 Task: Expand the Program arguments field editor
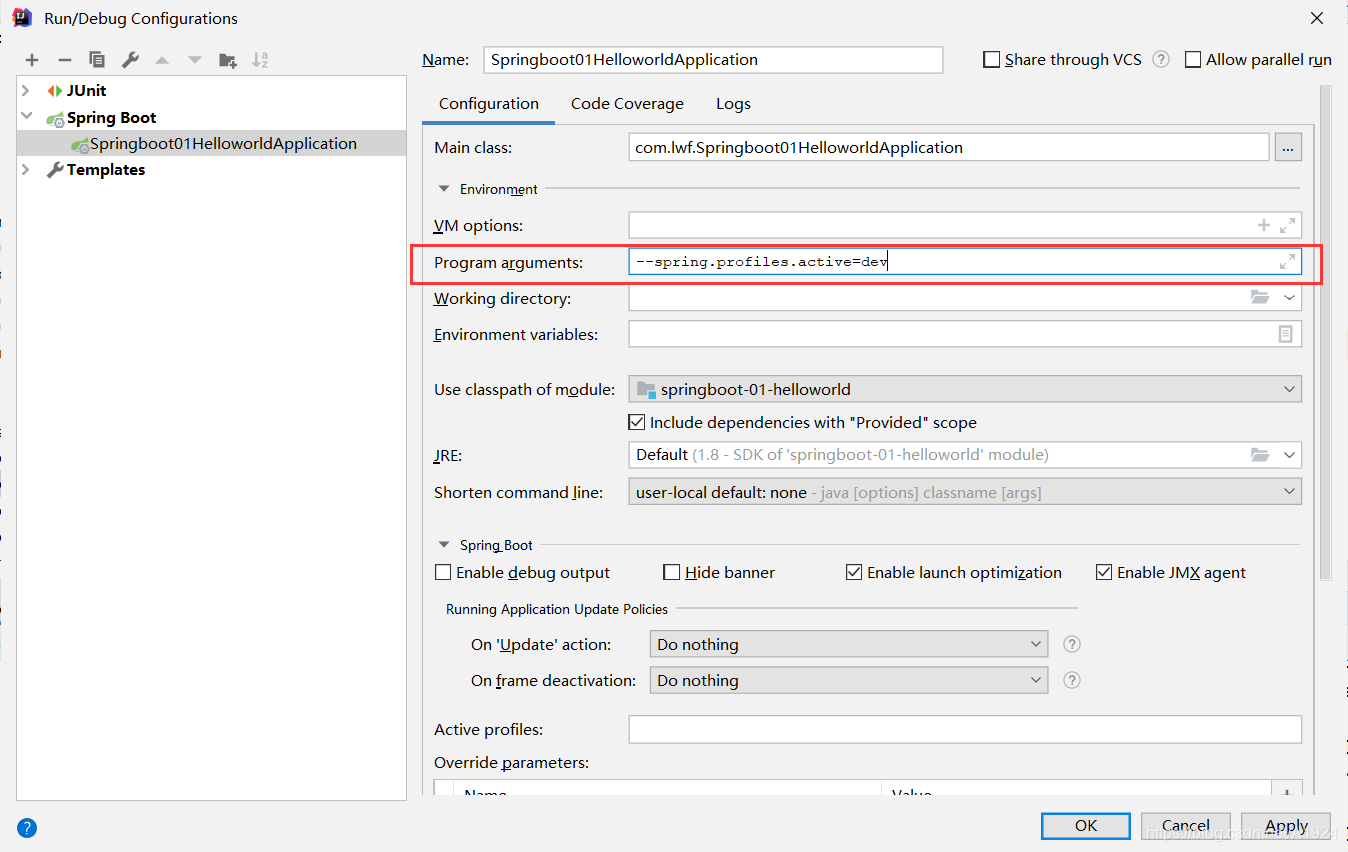1287,262
